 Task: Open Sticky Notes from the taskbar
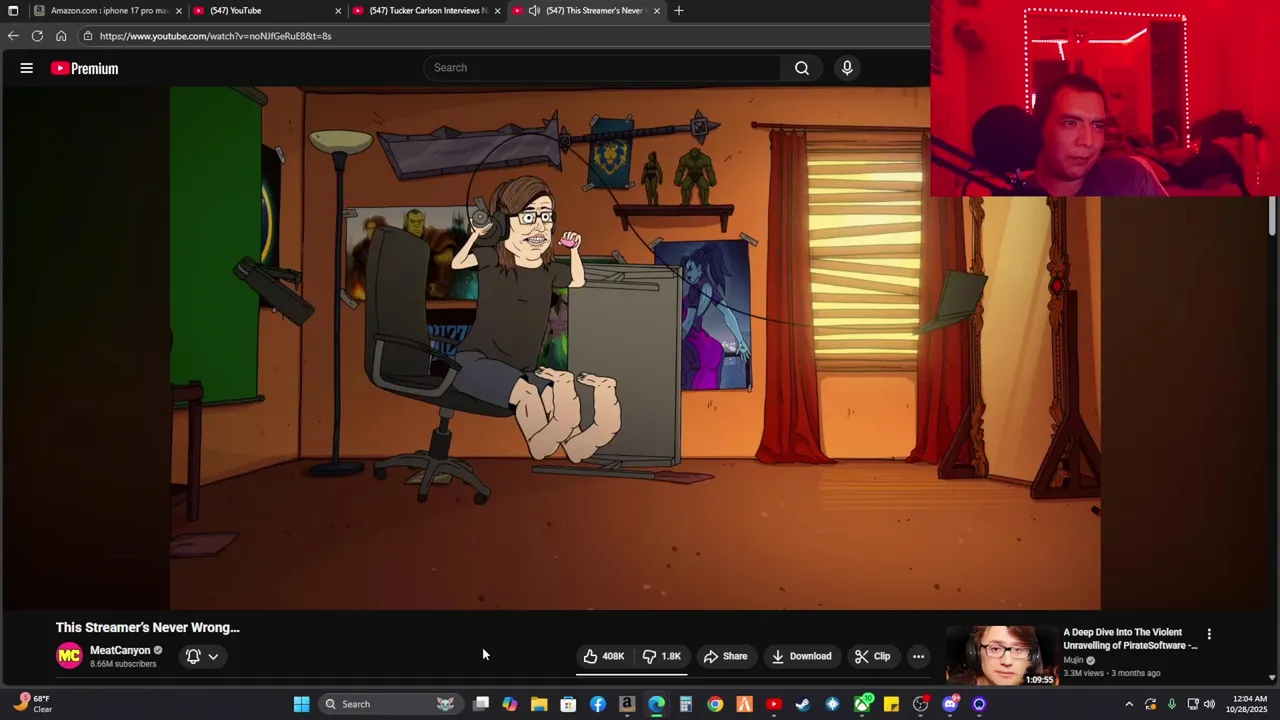[891, 704]
